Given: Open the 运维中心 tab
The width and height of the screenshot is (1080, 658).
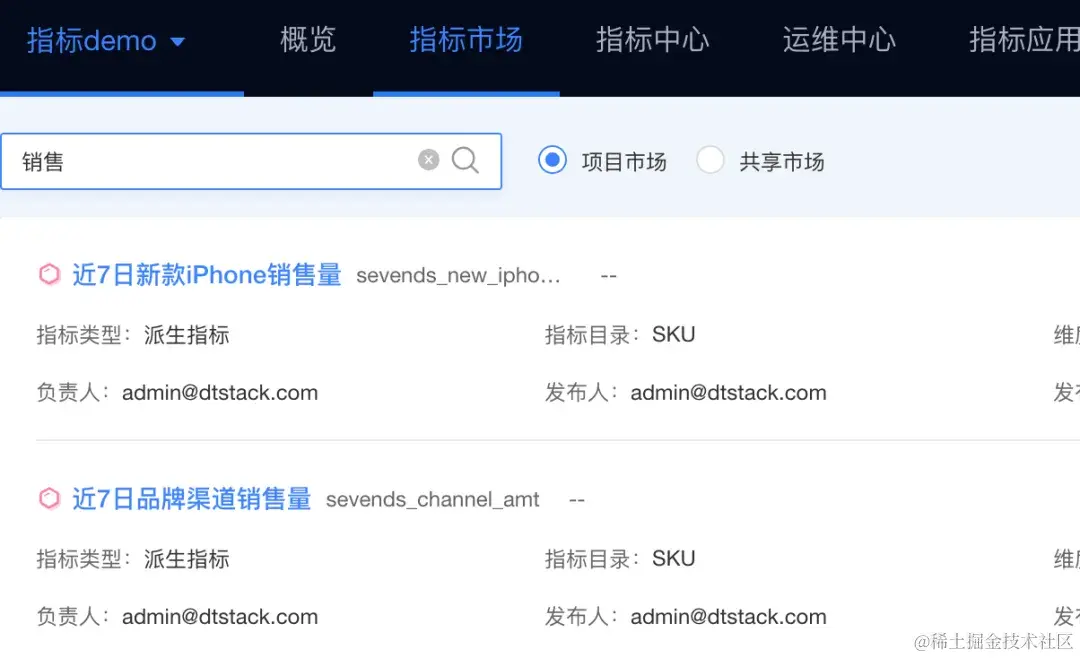Looking at the screenshot, I should (x=839, y=40).
